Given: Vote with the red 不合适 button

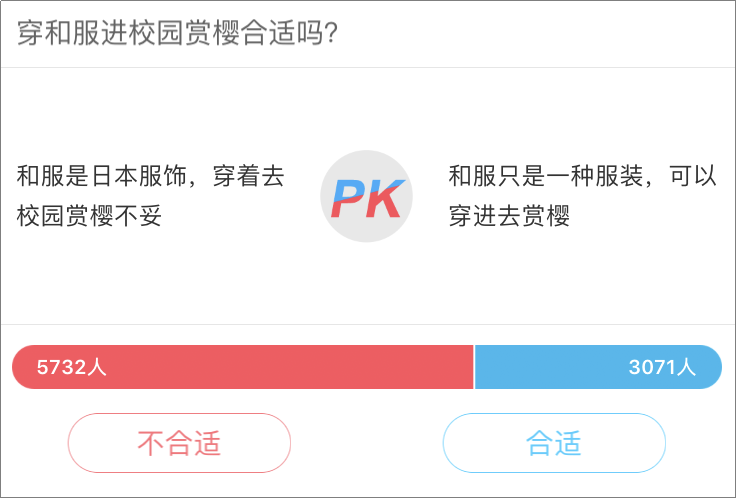Looking at the screenshot, I should click(x=179, y=443).
